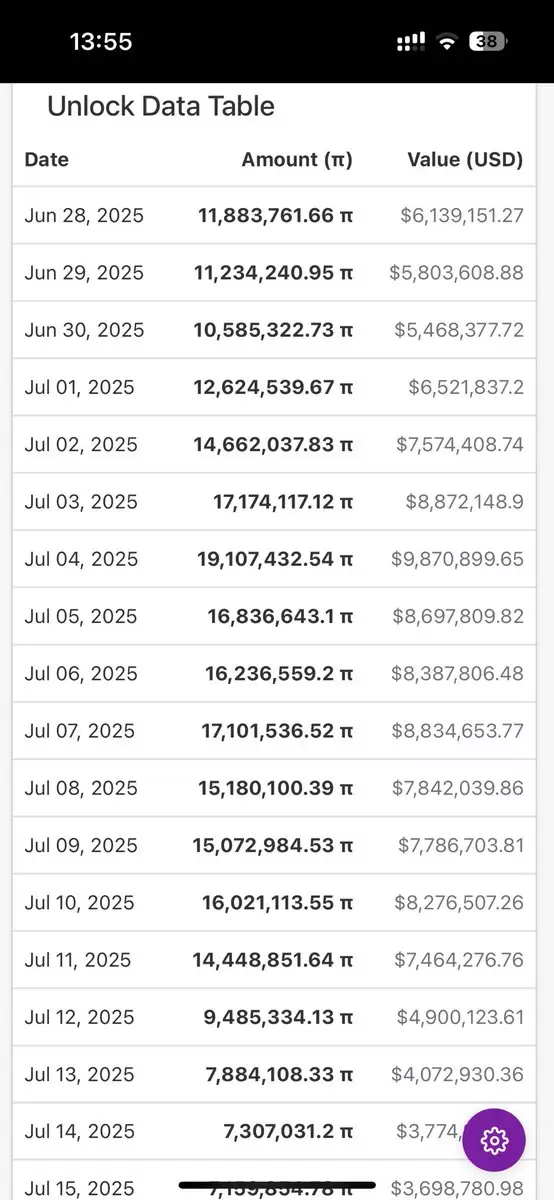The width and height of the screenshot is (554, 1200).
Task: Sort by the Date column header
Action: pyautogui.click(x=46, y=159)
